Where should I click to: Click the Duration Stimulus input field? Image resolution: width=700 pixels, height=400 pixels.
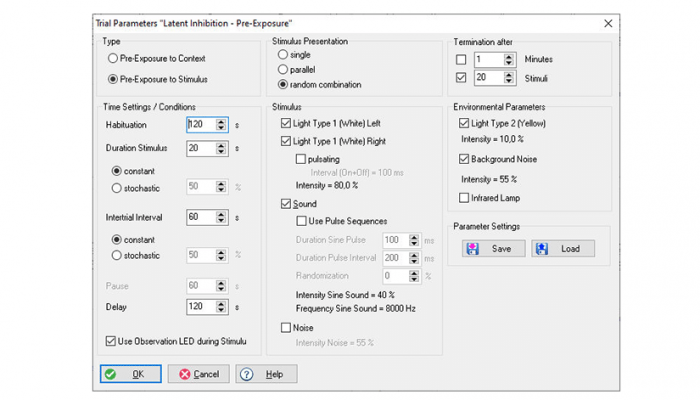[200, 148]
